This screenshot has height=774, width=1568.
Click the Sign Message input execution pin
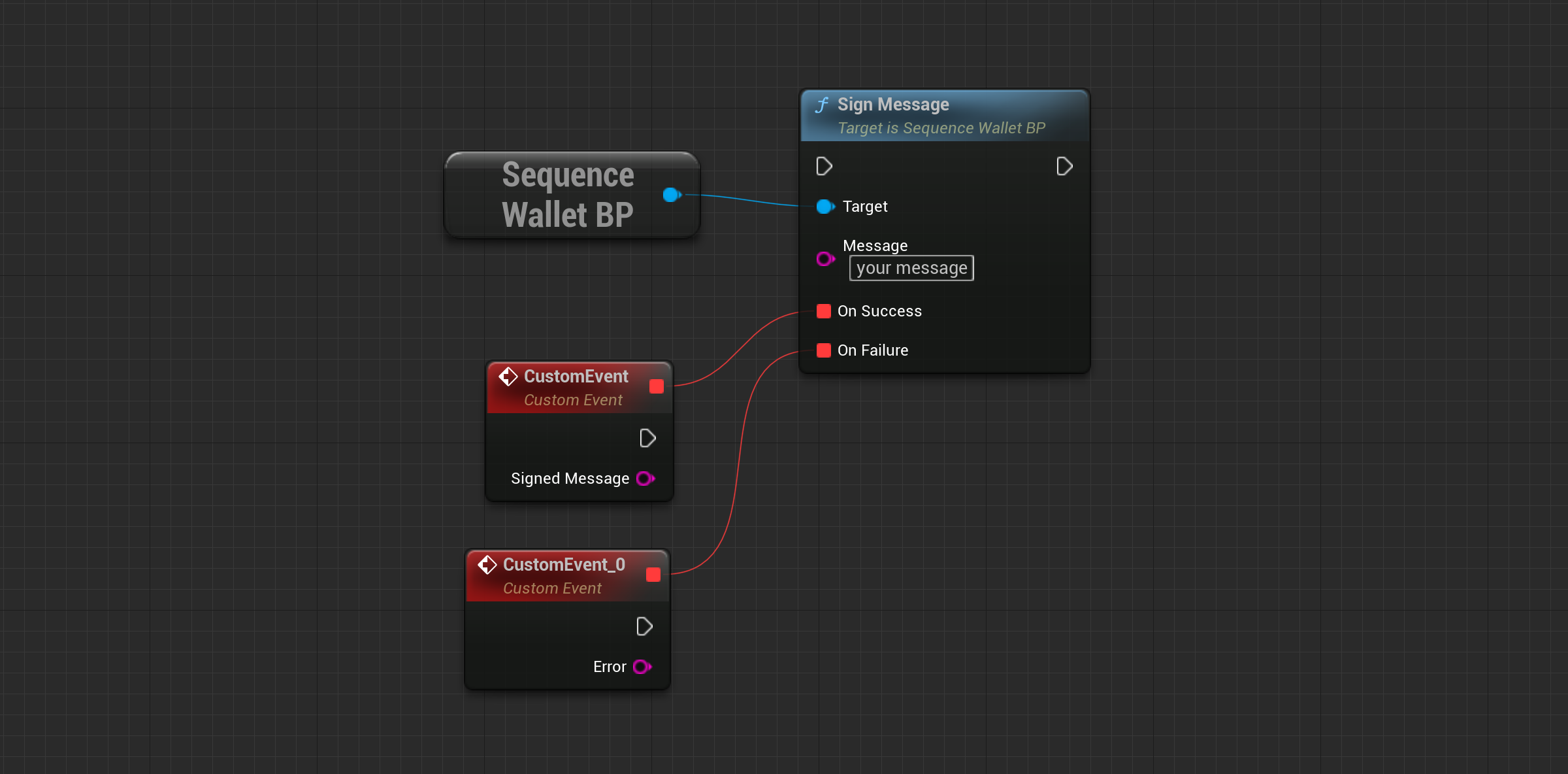pos(824,166)
